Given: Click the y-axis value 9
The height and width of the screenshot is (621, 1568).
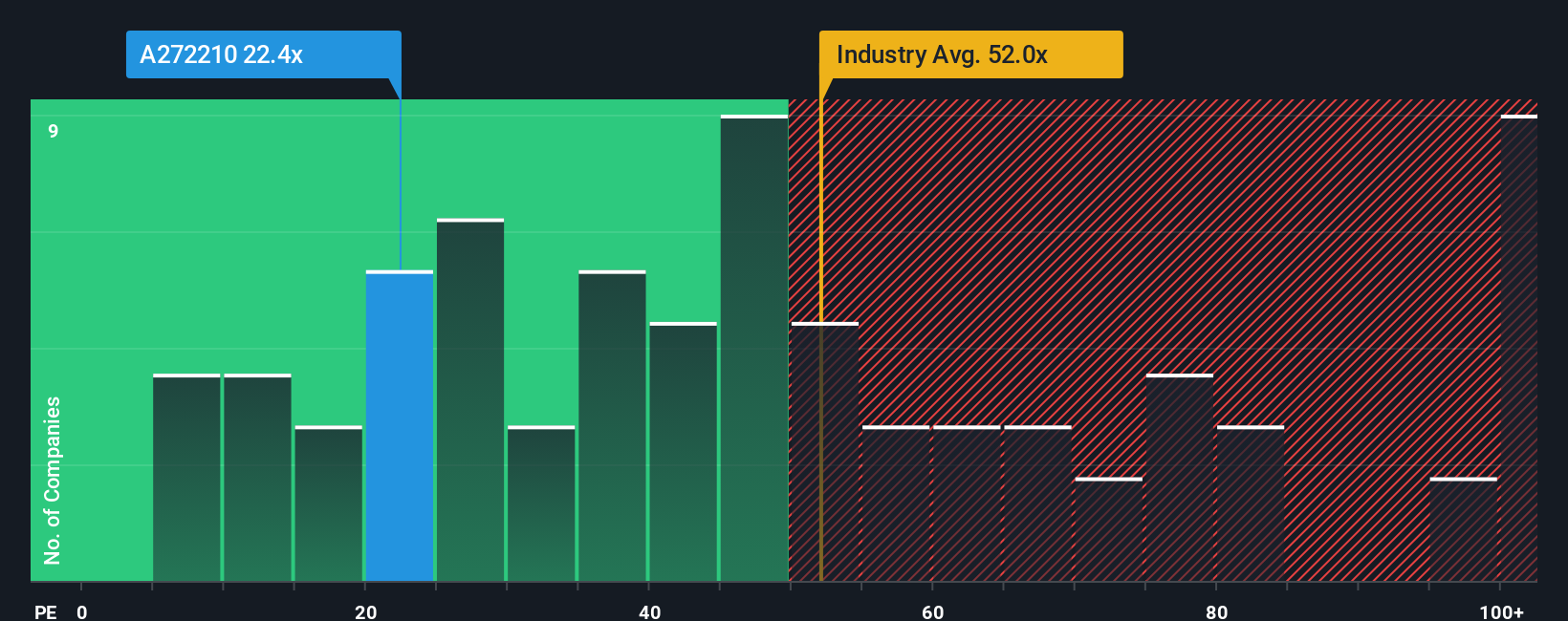Looking at the screenshot, I should tap(54, 131).
